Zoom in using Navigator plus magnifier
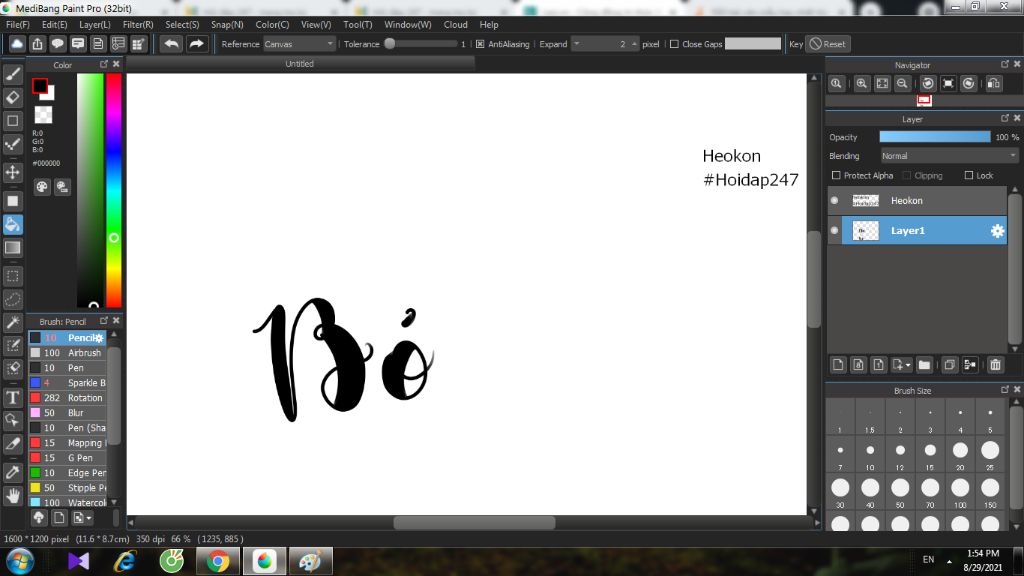Image resolution: width=1024 pixels, height=576 pixels. pyautogui.click(x=861, y=84)
